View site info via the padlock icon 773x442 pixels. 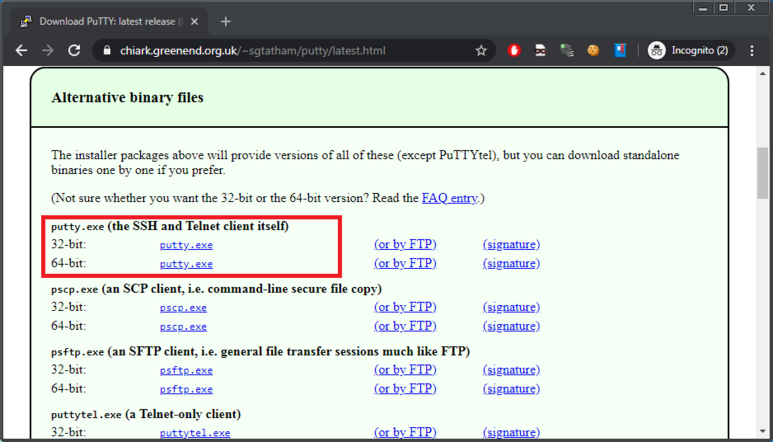point(107,50)
